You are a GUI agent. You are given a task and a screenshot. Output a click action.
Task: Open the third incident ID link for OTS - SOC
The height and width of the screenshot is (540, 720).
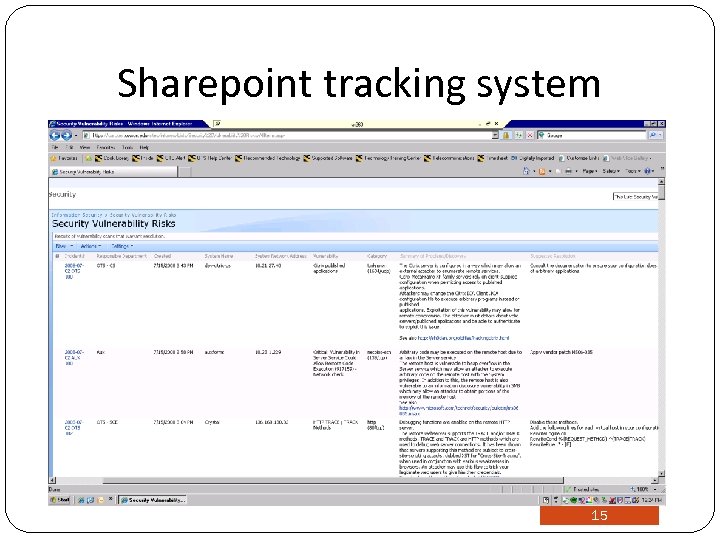click(x=73, y=428)
